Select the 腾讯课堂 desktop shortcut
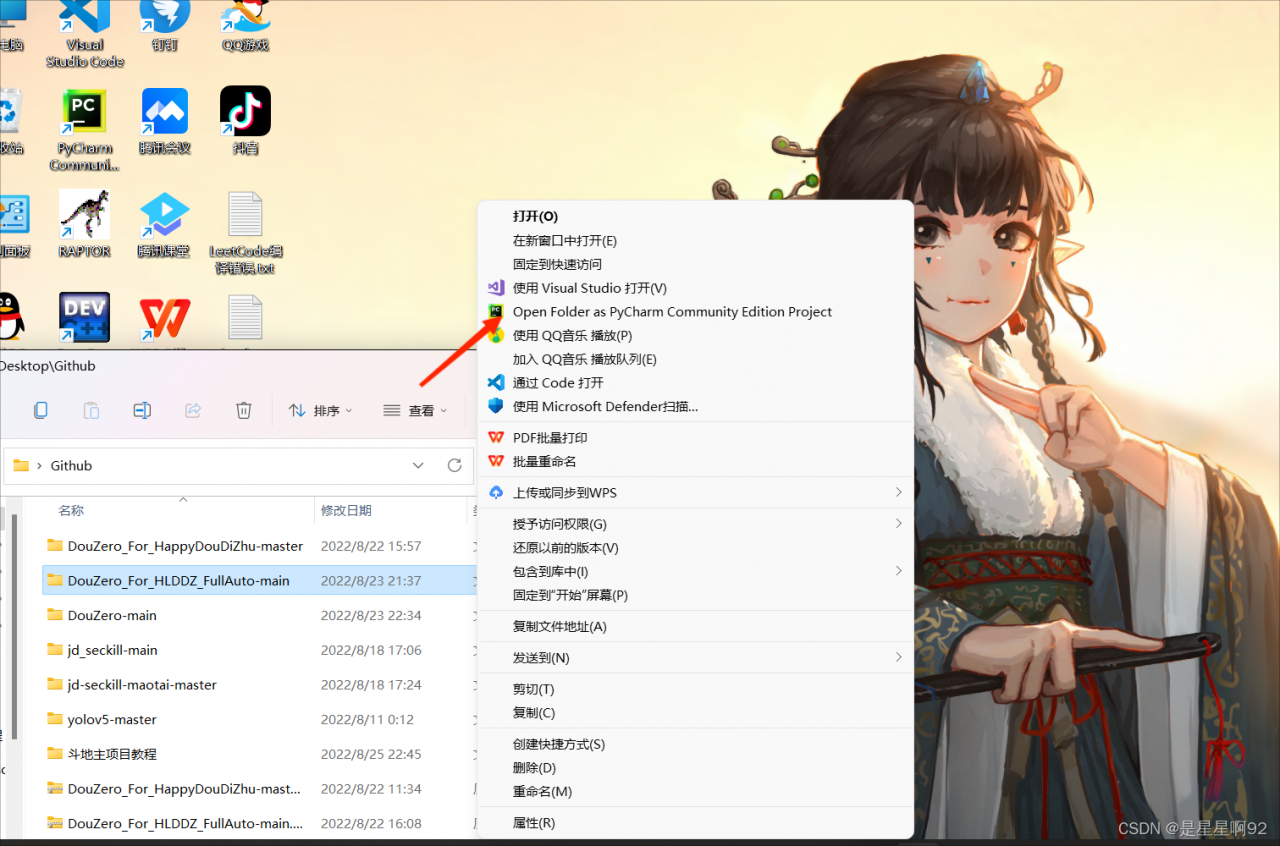 click(x=164, y=224)
